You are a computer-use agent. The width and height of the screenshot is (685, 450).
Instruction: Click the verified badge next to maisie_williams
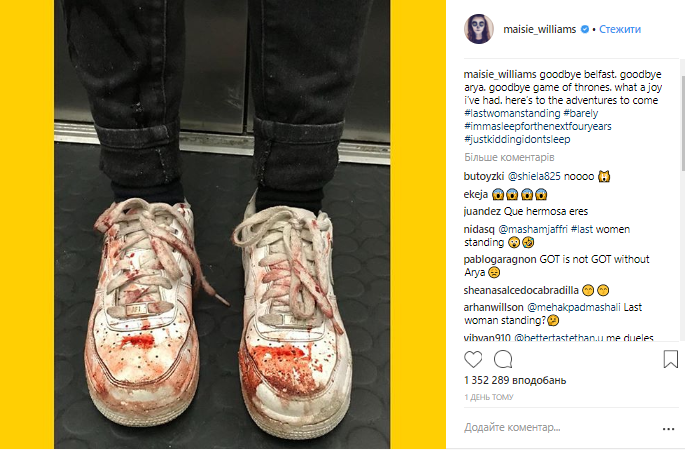tap(585, 29)
